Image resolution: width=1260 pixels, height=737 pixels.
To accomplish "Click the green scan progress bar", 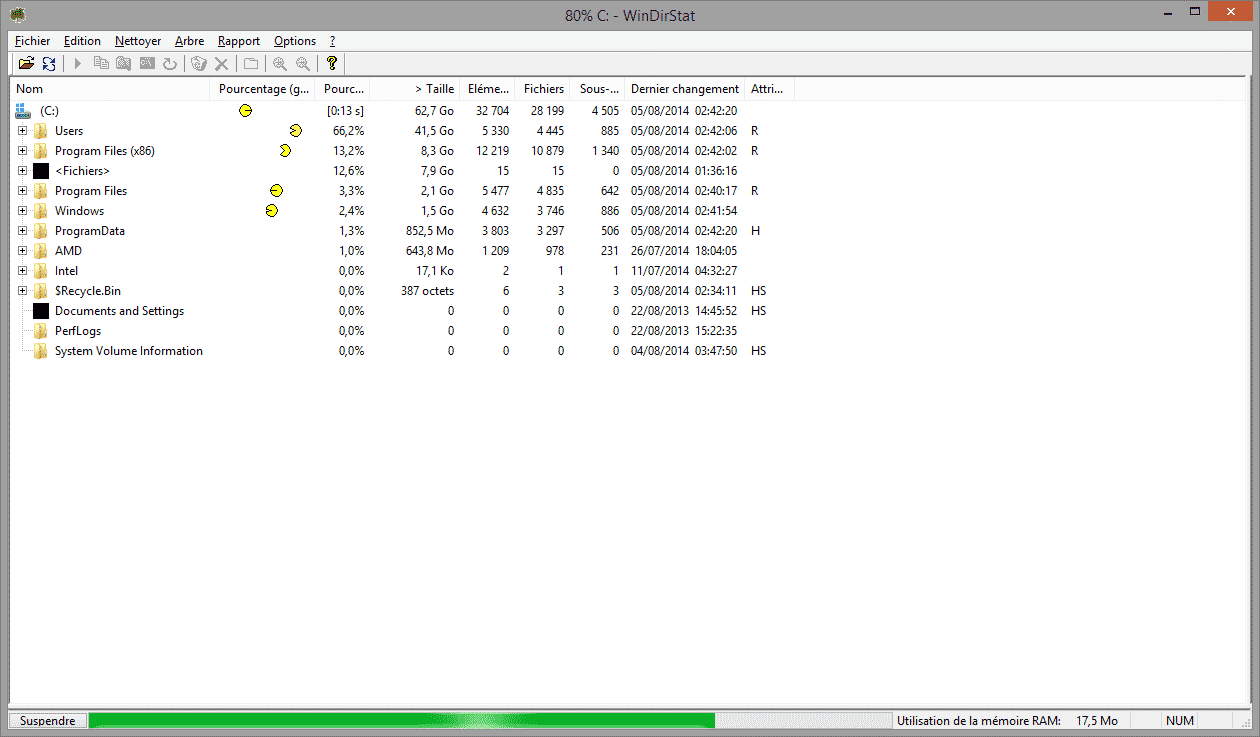I will 400,720.
